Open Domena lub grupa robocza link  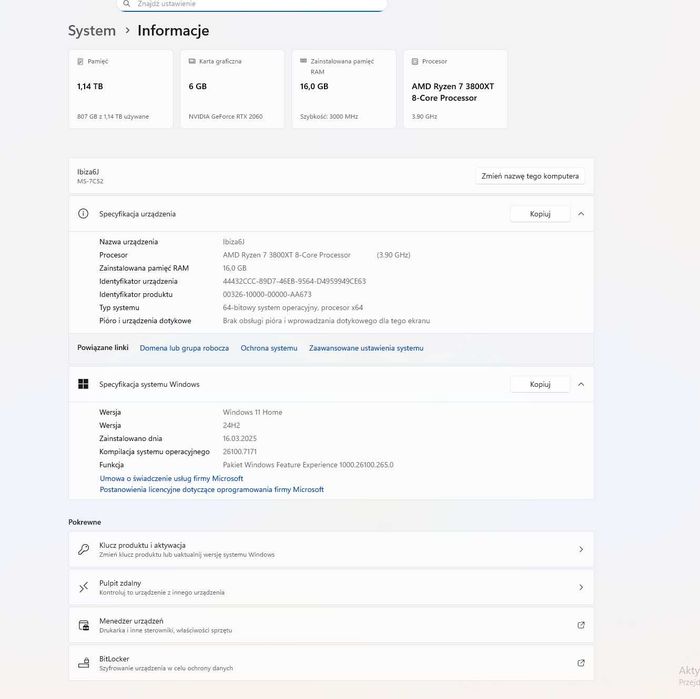pyautogui.click(x=184, y=348)
